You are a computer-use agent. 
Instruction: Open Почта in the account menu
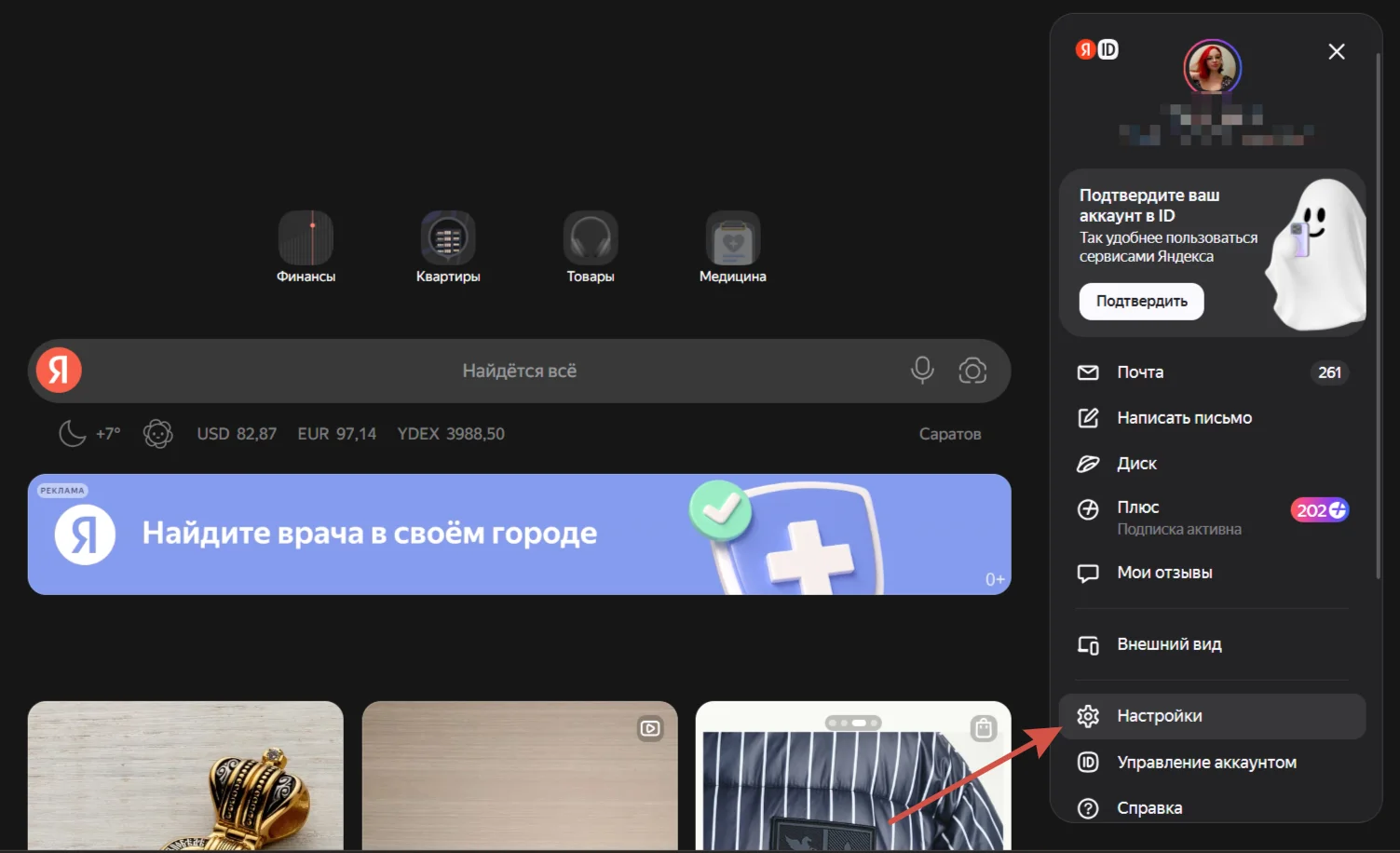click(1212, 372)
